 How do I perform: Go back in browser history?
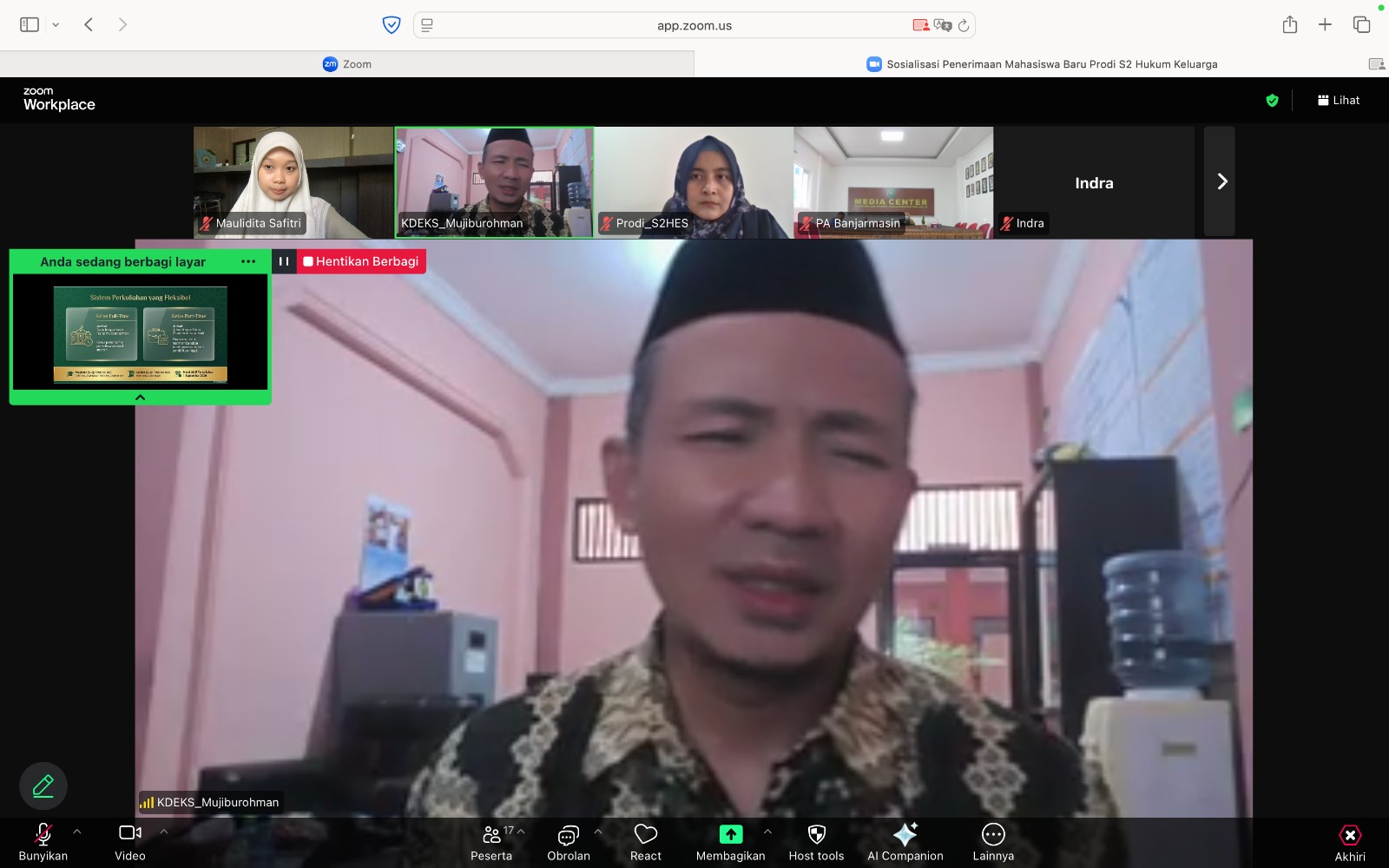[x=89, y=24]
